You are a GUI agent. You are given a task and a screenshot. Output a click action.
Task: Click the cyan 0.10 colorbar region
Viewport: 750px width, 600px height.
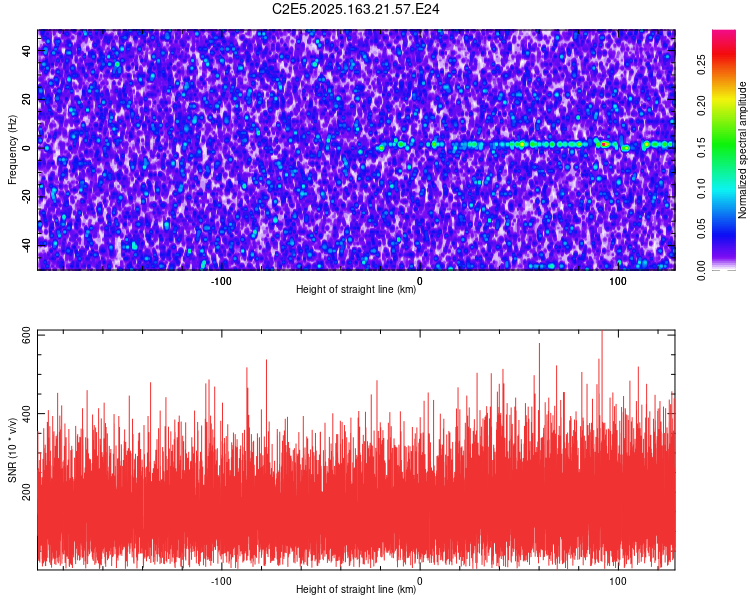pos(724,189)
